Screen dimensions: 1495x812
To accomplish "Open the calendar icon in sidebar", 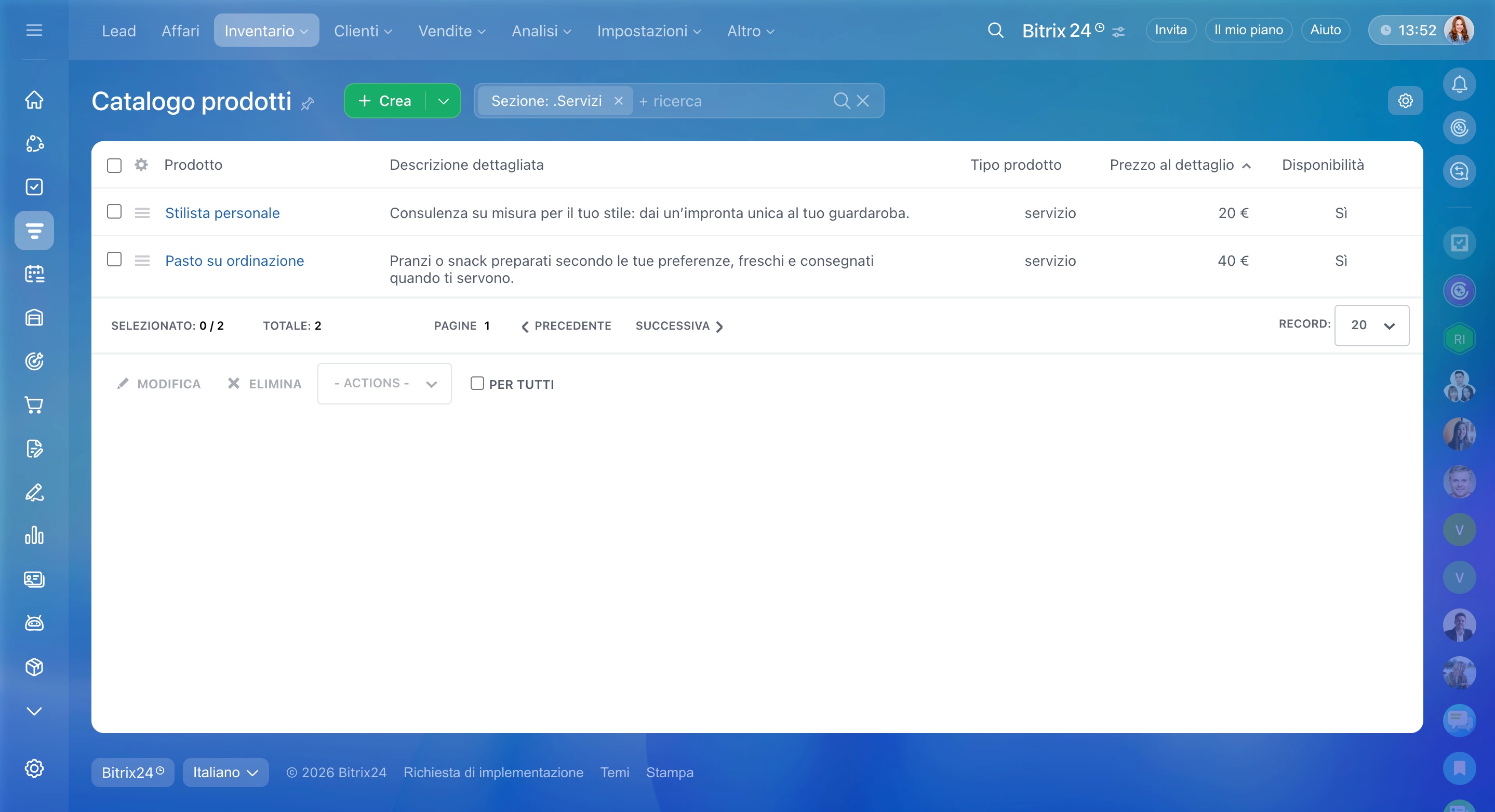I will (34, 274).
